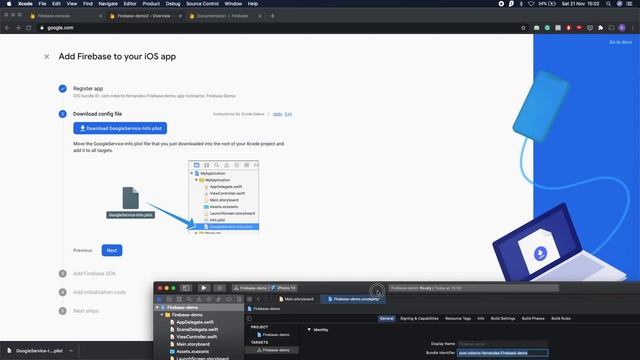Open Chrome three-dot menu
640x360 pixels.
click(633, 28)
